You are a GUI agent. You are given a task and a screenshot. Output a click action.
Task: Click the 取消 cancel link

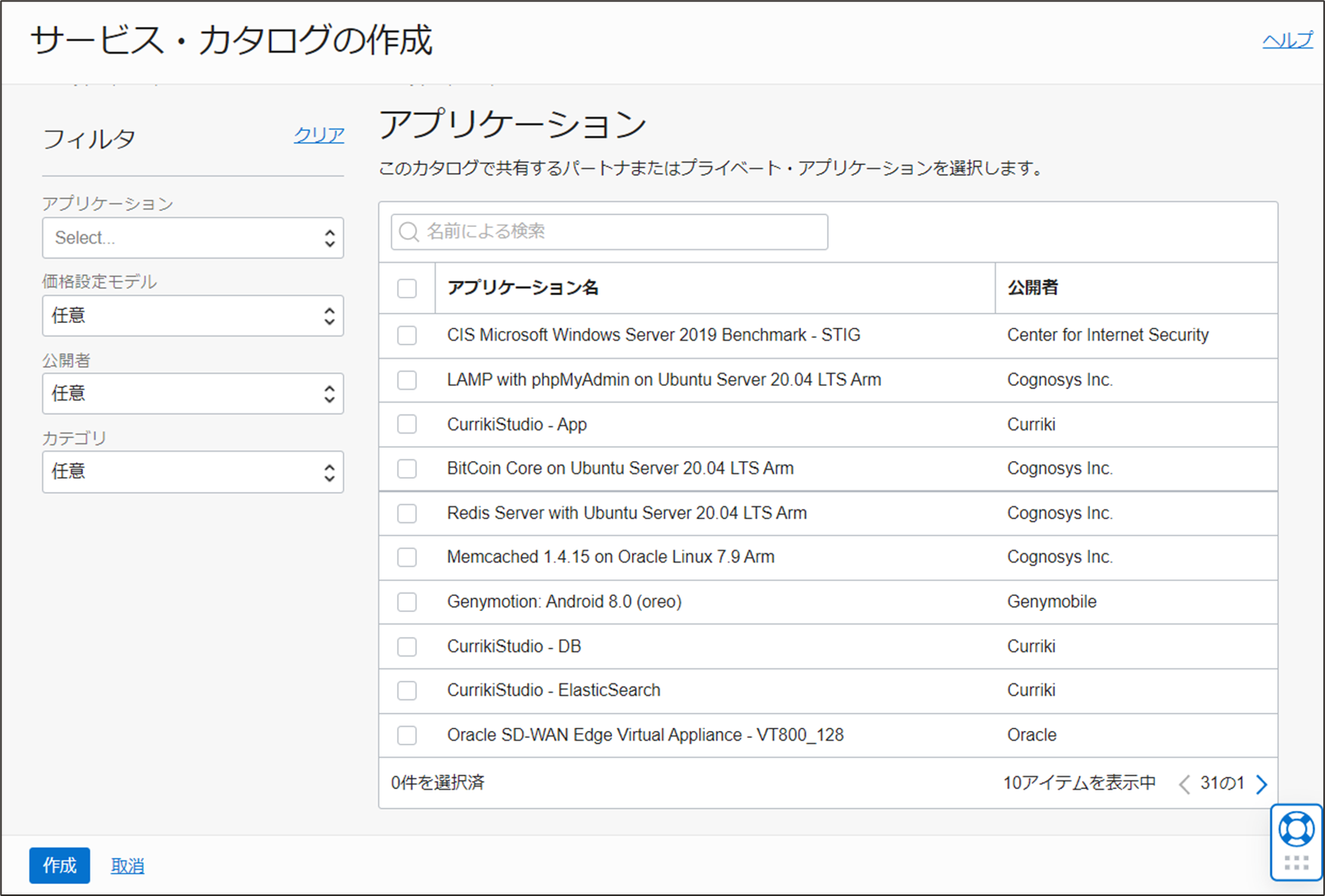127,866
